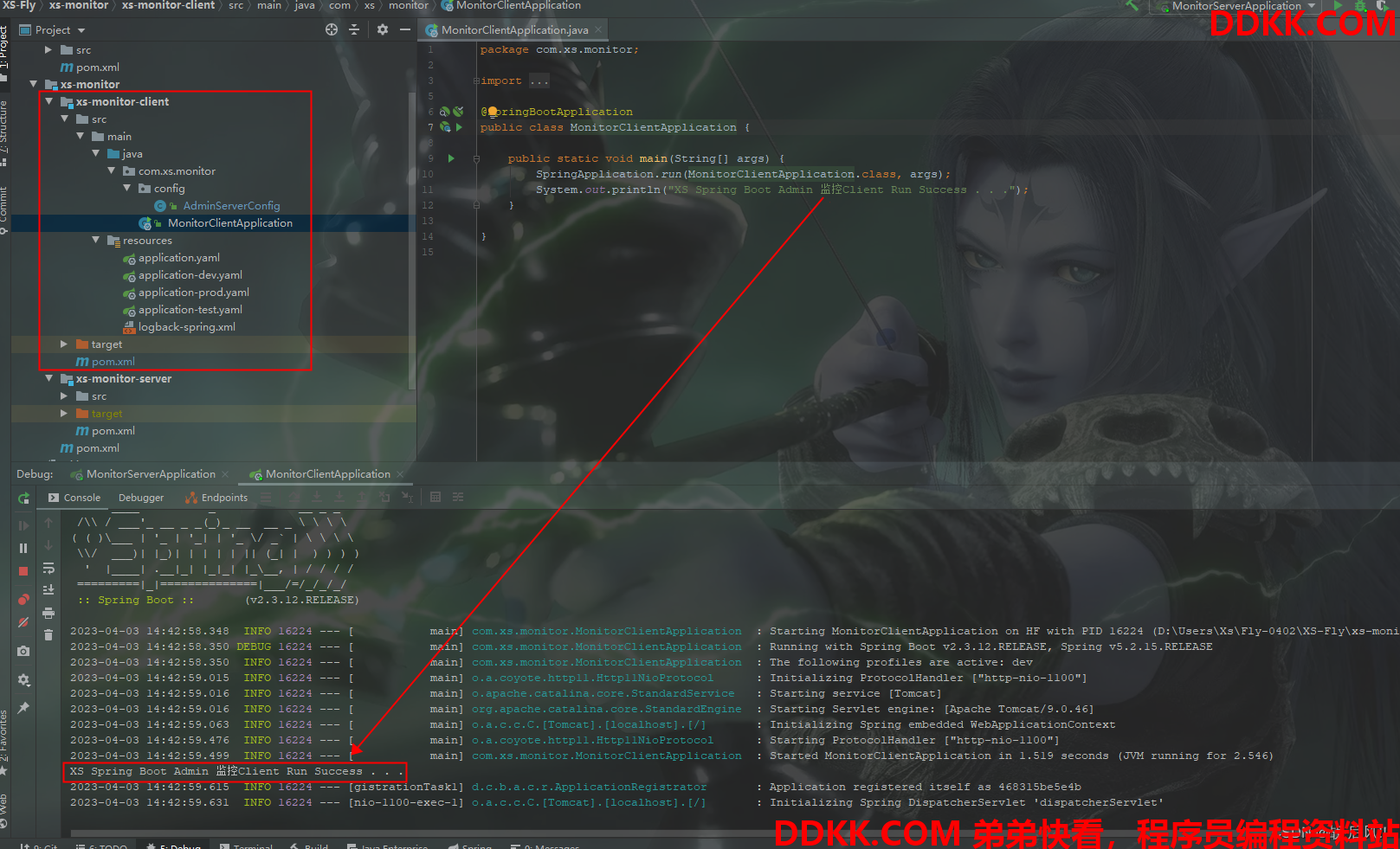Image resolution: width=1400 pixels, height=849 pixels.
Task: Open Build tool window at bottom
Action: (x=309, y=846)
